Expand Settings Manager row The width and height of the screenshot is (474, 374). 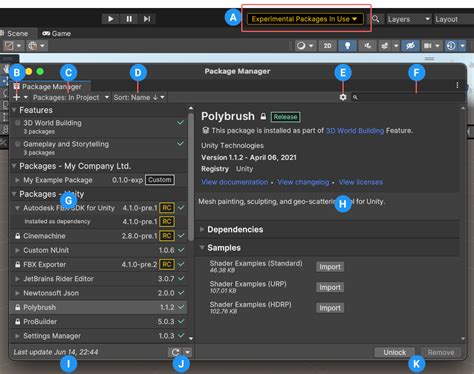17,336
